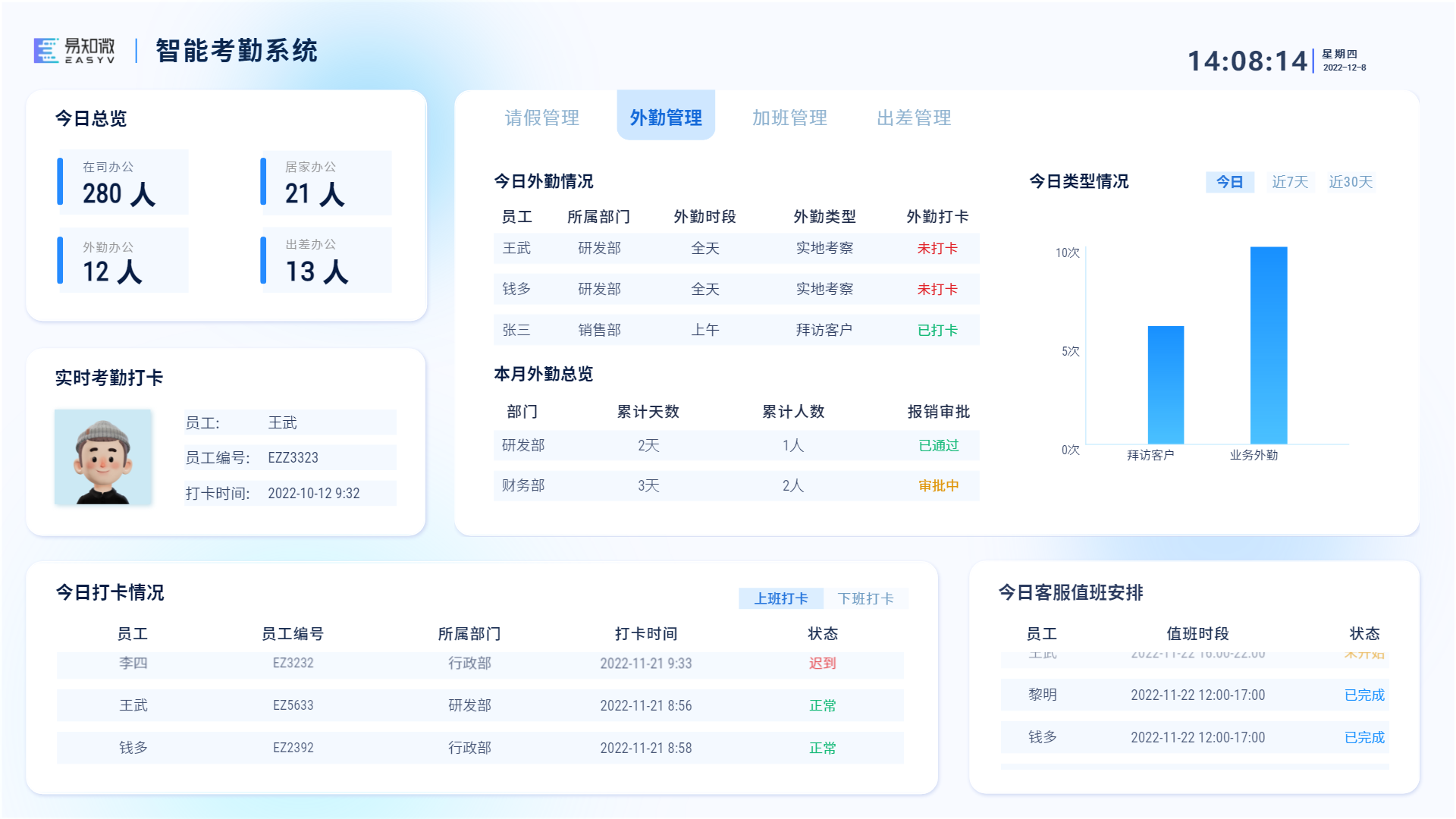Switch chart range to 近30天
Viewport: 1456px width, 819px height.
click(x=1351, y=182)
